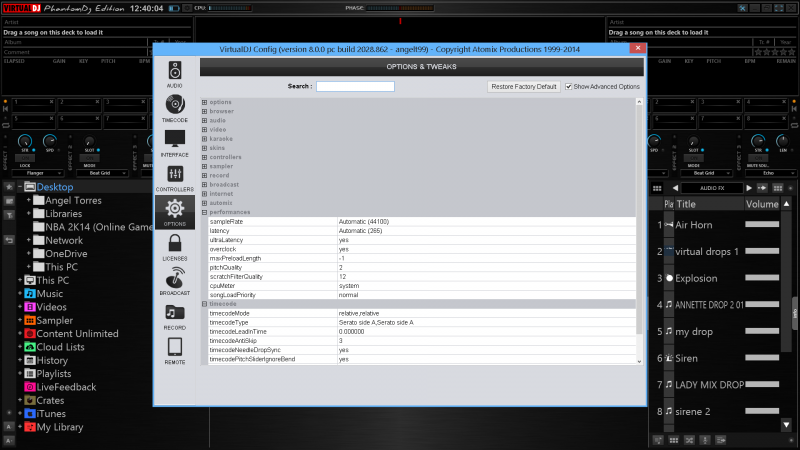800x450 pixels.
Task: Open Cloud Lists in browser tree
Action: tap(60, 347)
